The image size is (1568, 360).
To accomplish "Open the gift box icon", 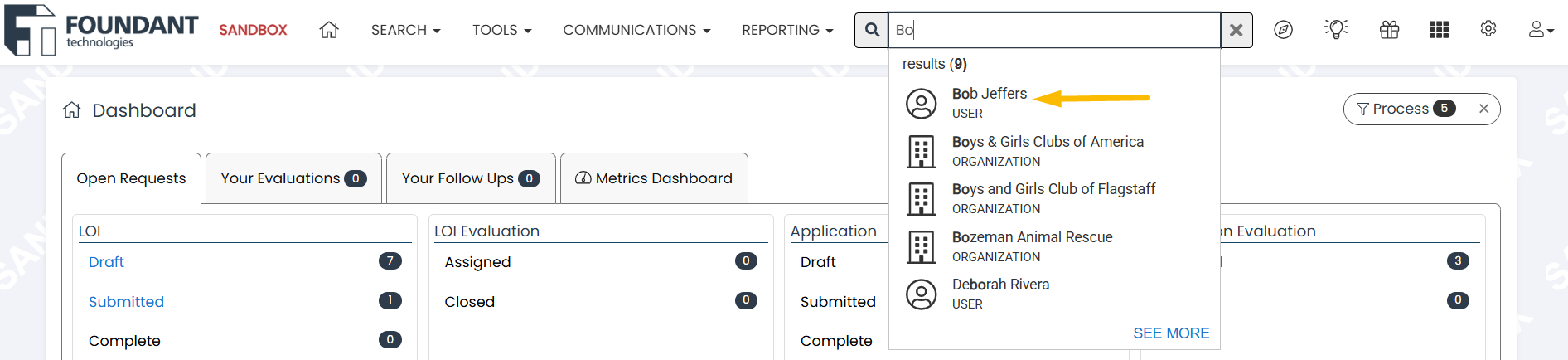I will 1389,30.
